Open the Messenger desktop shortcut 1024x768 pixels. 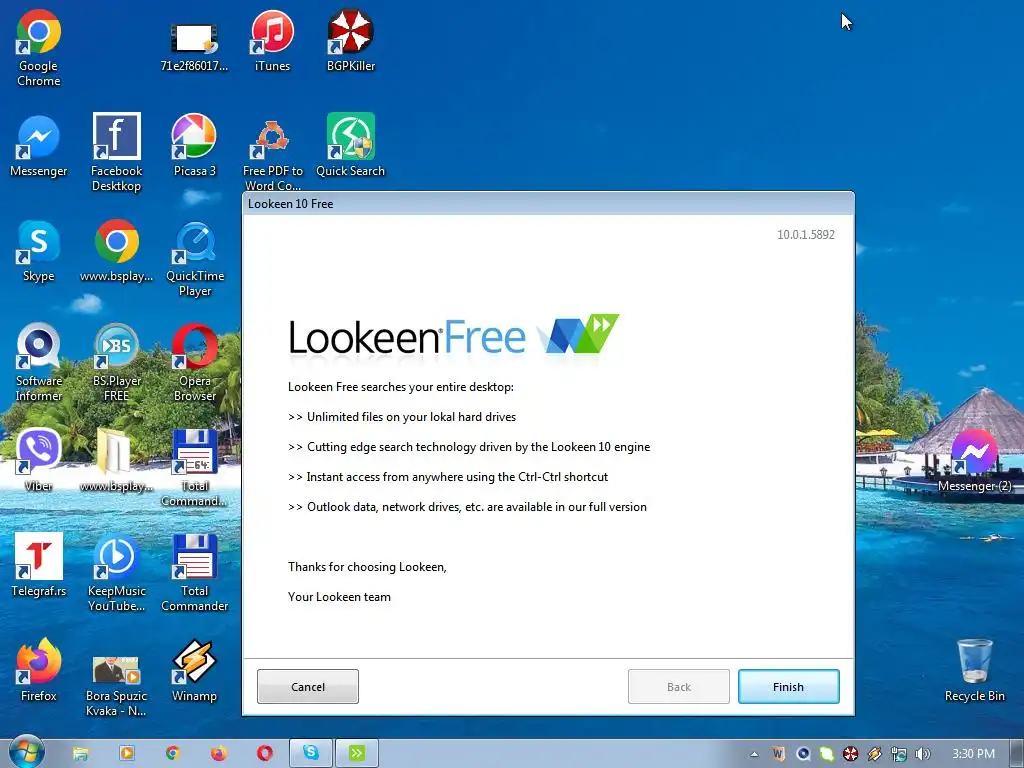pyautogui.click(x=39, y=146)
